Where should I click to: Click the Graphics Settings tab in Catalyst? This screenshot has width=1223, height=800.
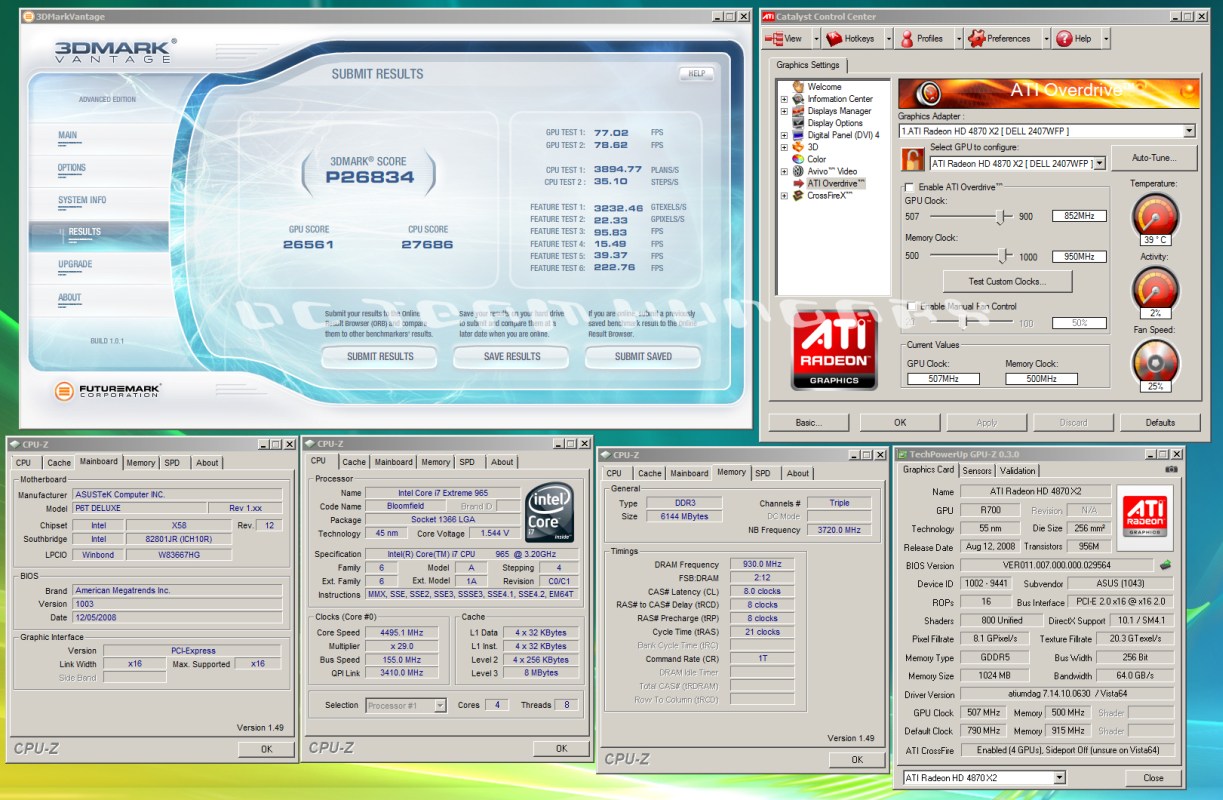click(809, 65)
